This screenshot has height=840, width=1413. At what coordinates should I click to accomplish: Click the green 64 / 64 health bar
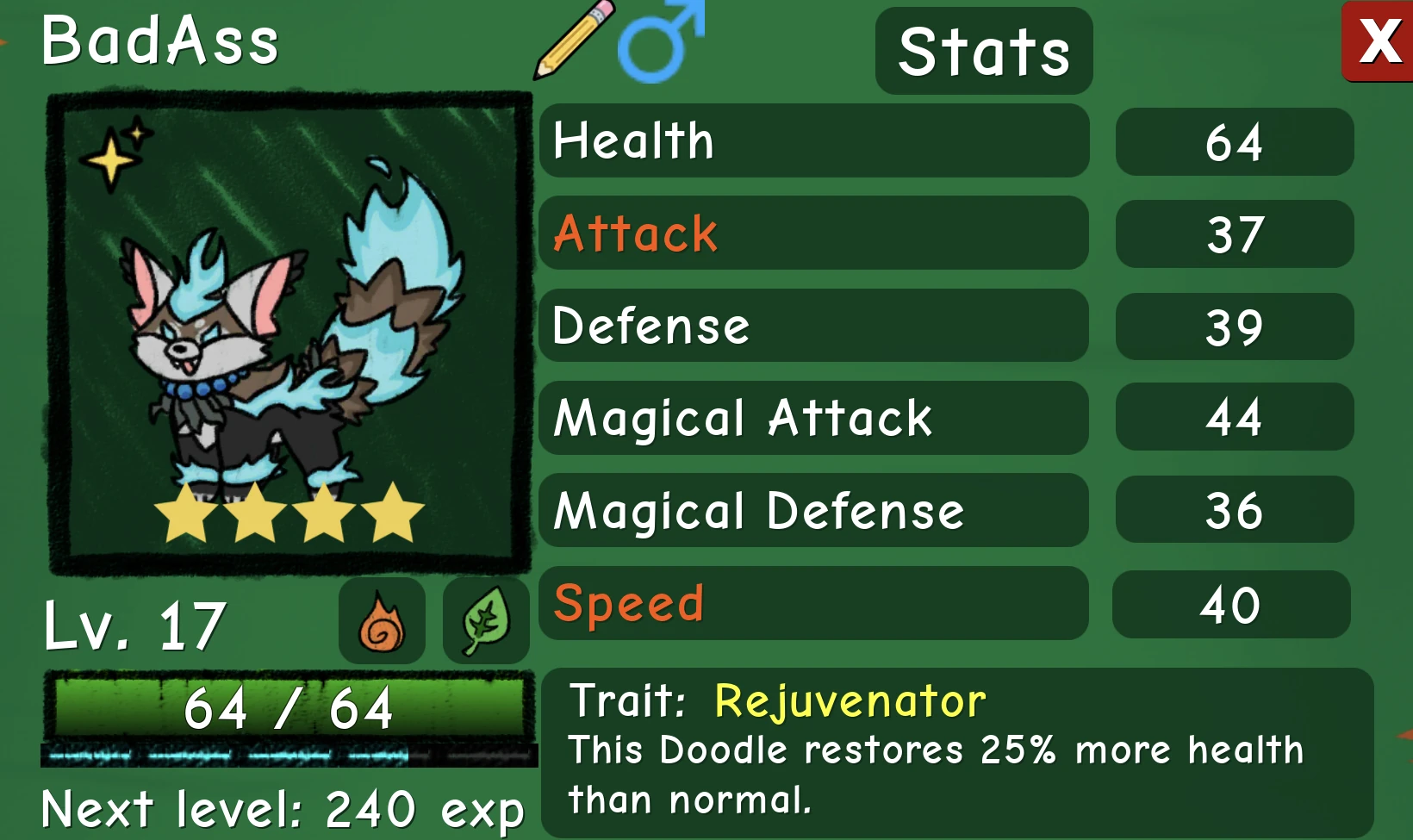(289, 706)
